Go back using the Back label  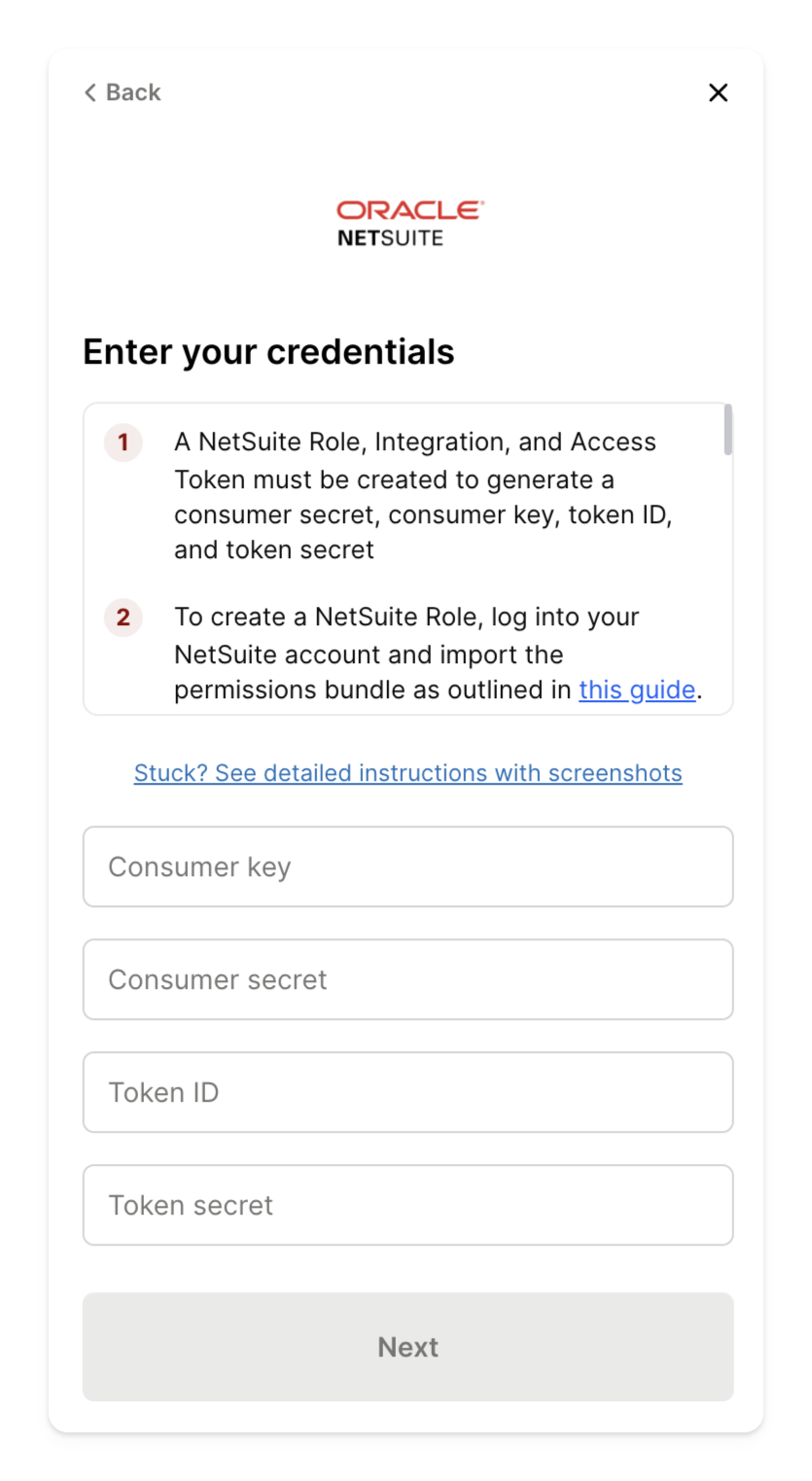coord(133,92)
